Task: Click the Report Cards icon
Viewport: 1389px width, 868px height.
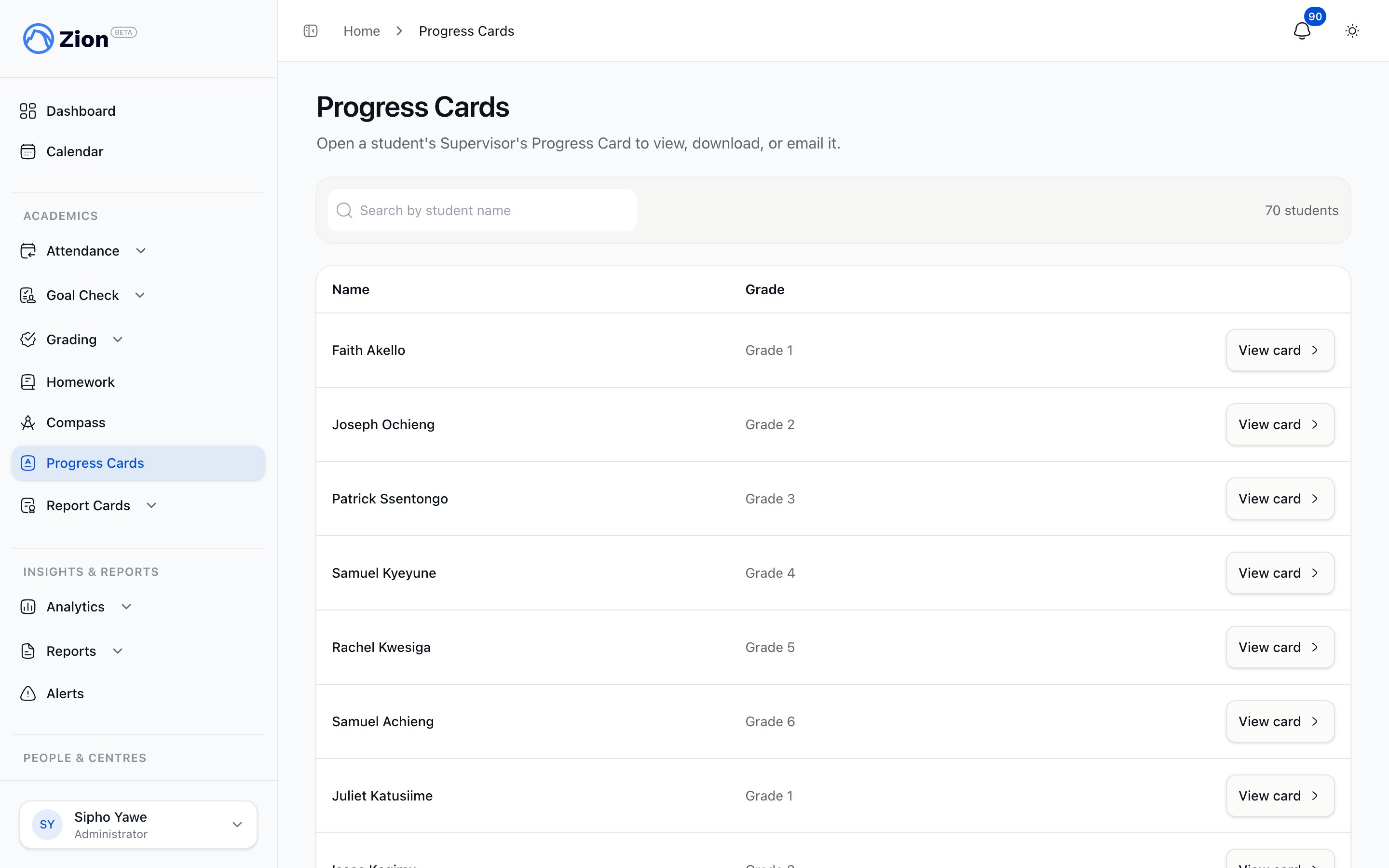Action: click(x=28, y=505)
